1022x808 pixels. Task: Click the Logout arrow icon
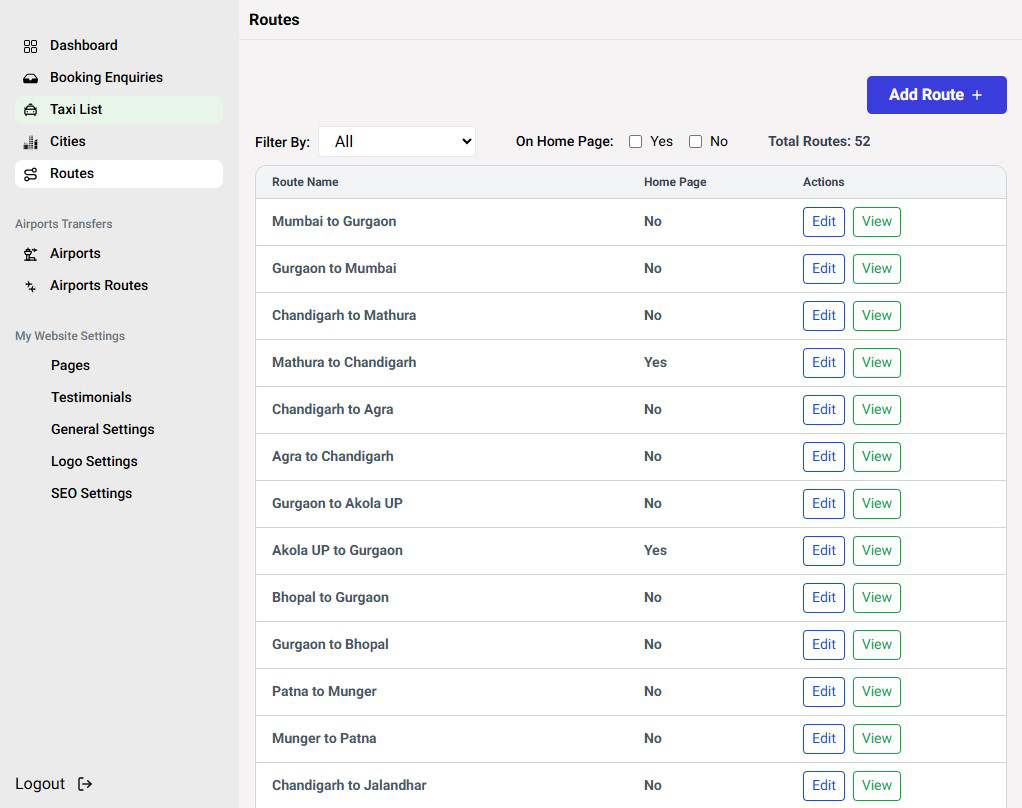[x=85, y=784]
